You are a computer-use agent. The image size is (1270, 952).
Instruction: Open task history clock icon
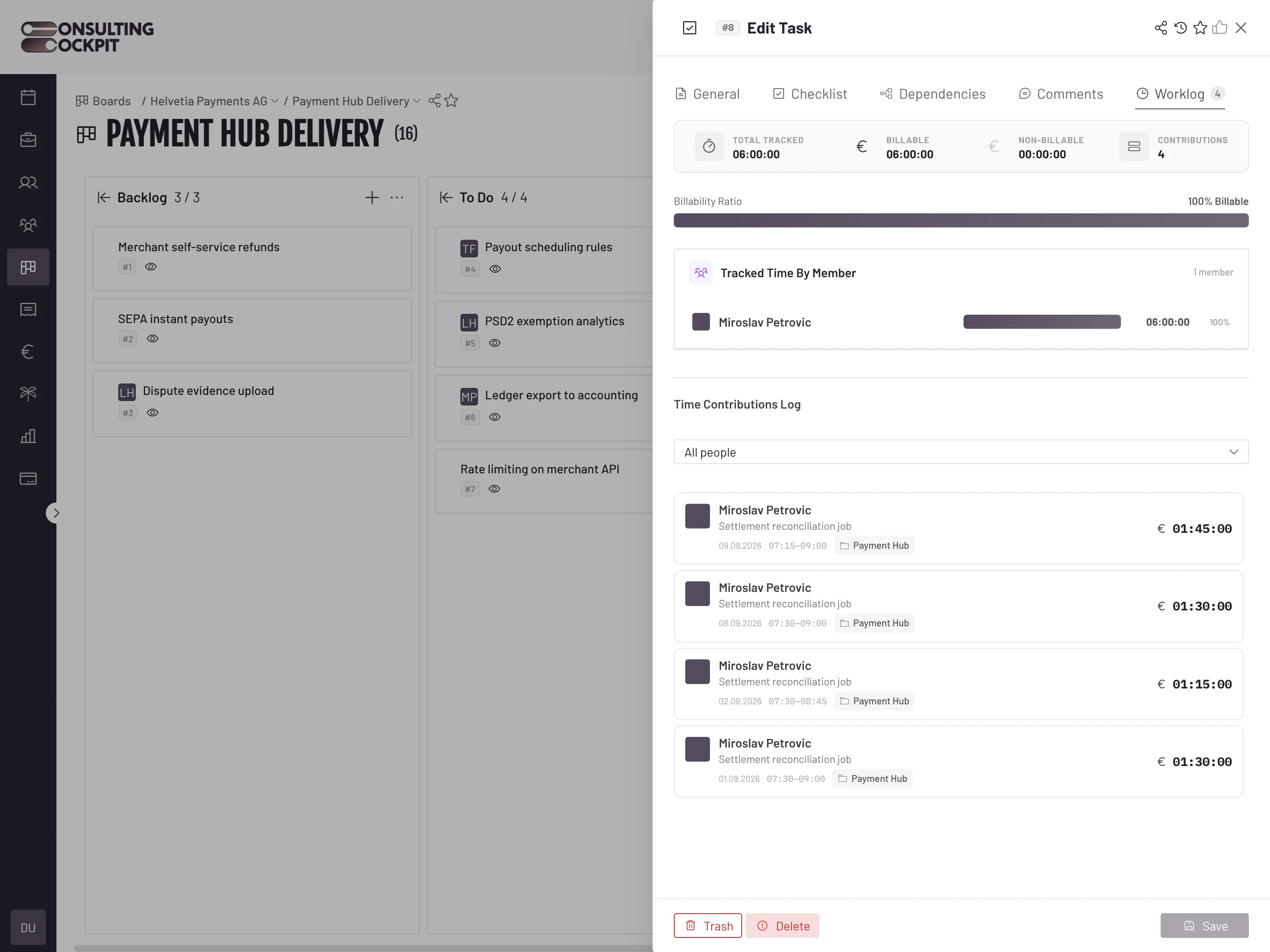(x=1180, y=28)
